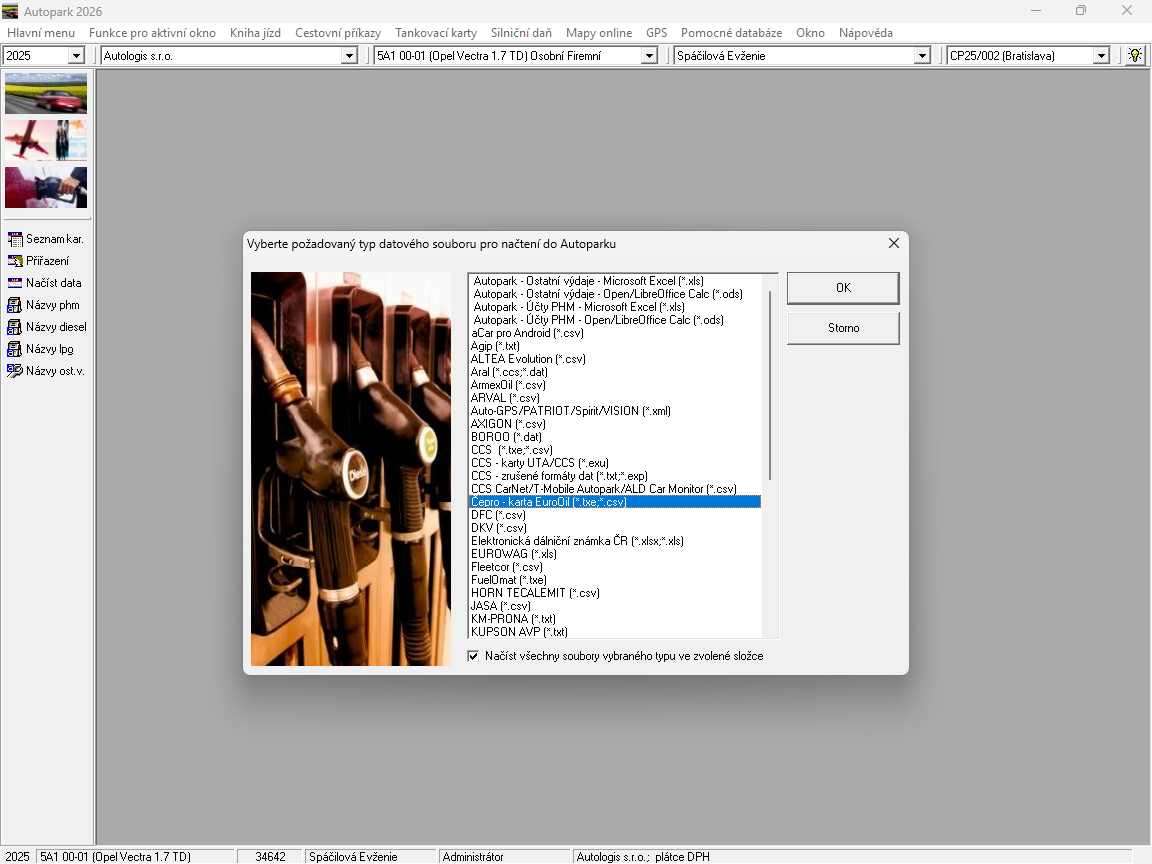Click the fuel pump nozzle image icon
This screenshot has height=864, width=1152.
[x=46, y=187]
